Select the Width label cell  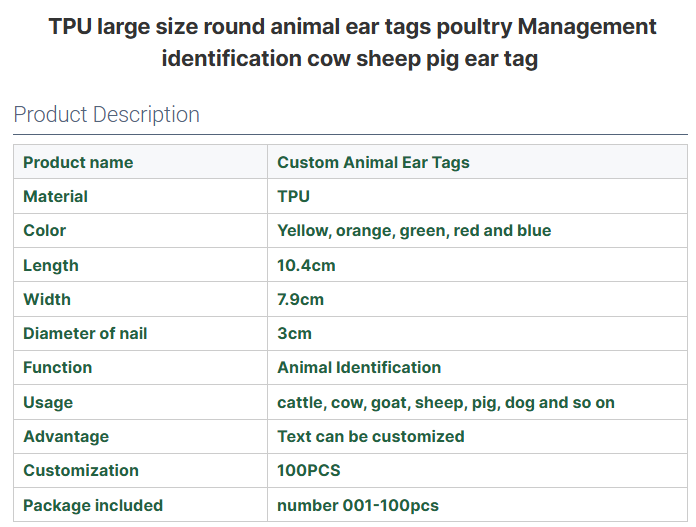[x=47, y=299]
